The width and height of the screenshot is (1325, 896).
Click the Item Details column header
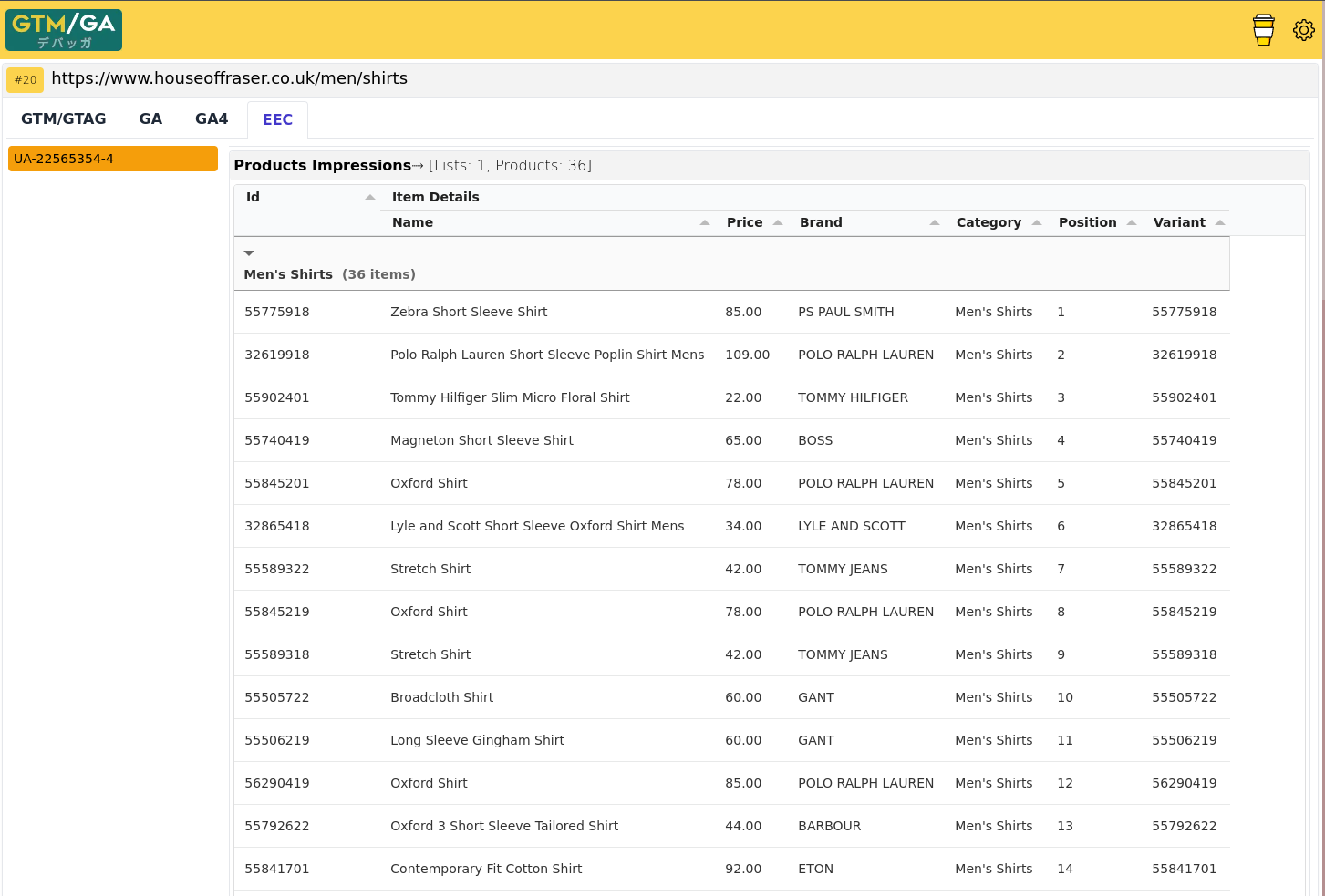tap(435, 197)
